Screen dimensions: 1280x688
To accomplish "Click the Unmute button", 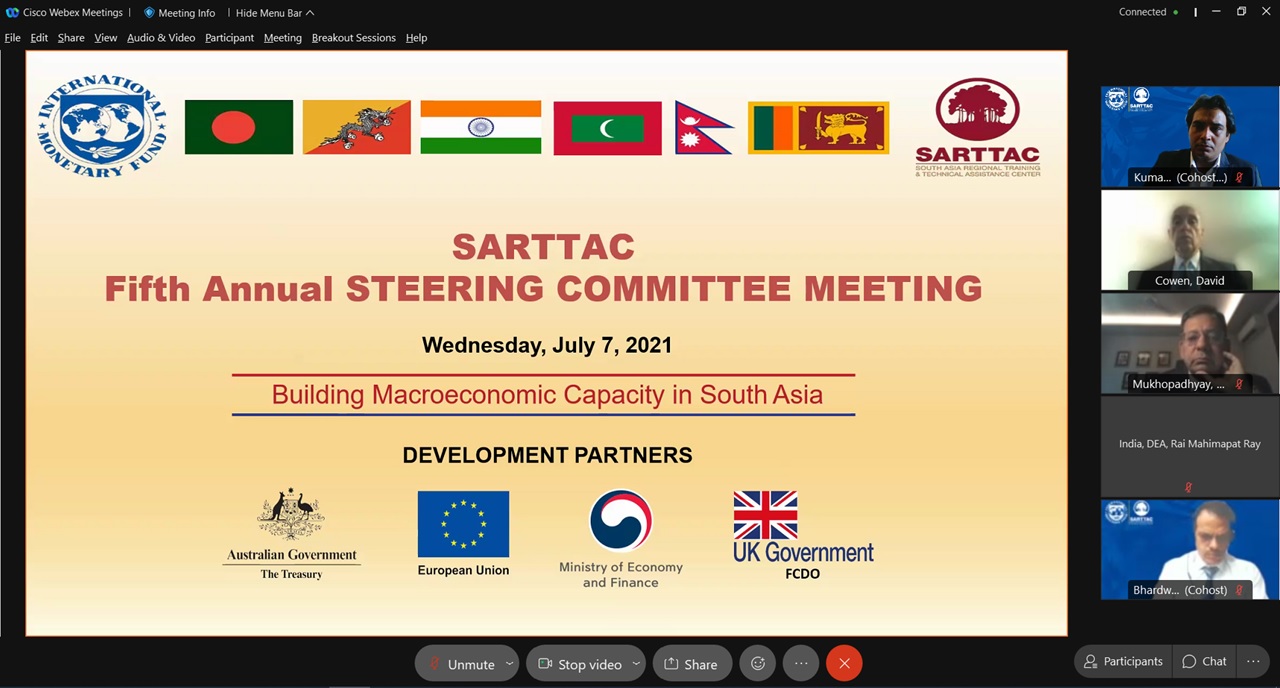I will point(461,664).
